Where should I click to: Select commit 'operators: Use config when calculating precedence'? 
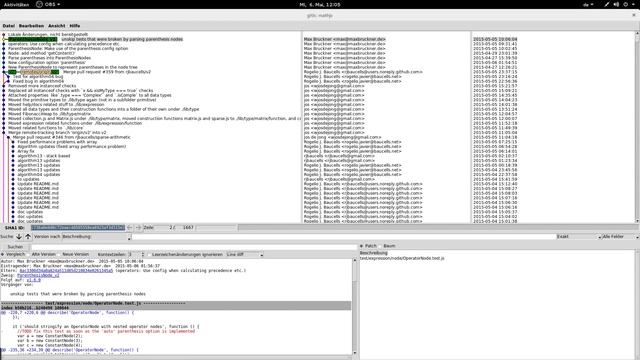pos(64,44)
